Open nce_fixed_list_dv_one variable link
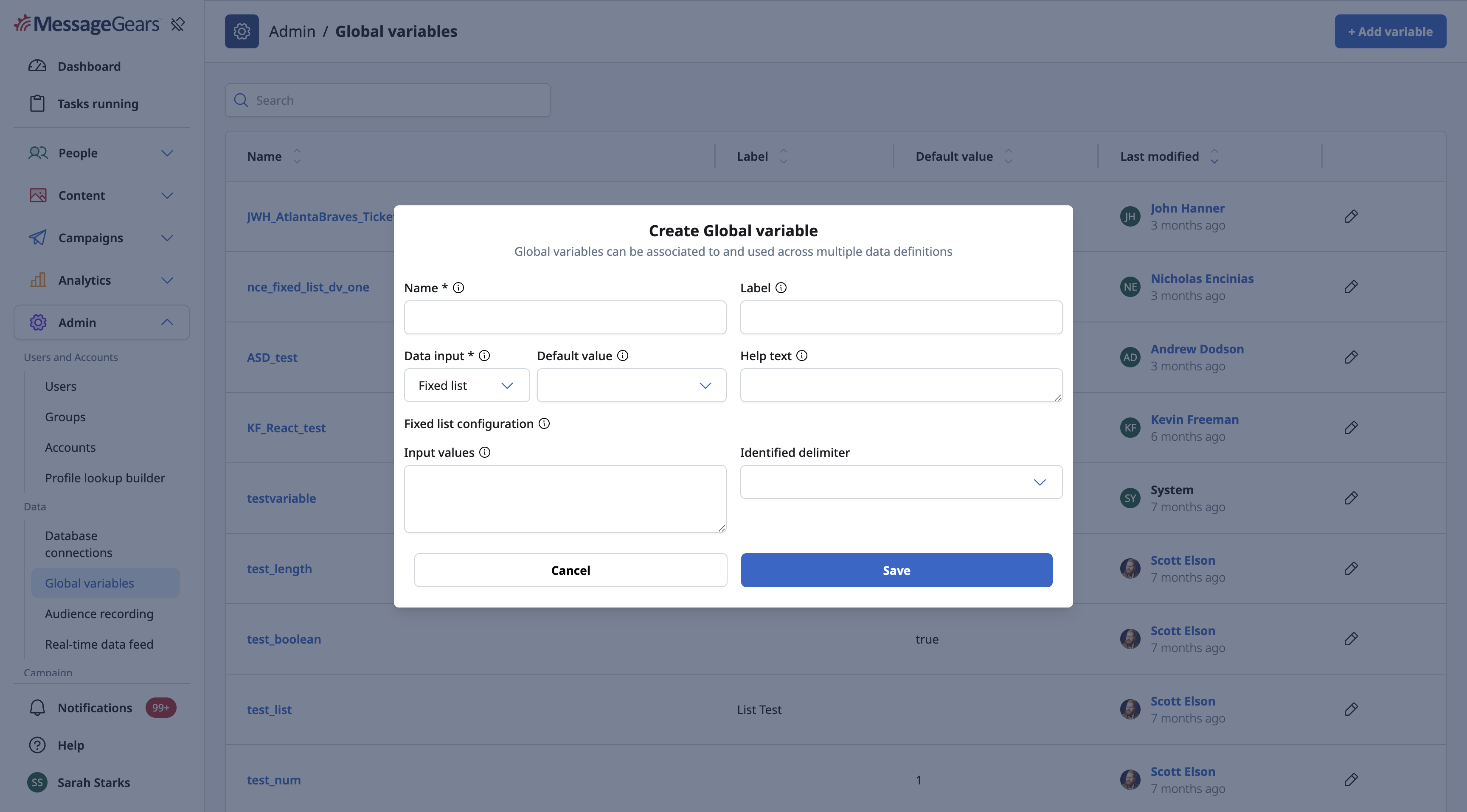Viewport: 1467px width, 812px height. 307,287
